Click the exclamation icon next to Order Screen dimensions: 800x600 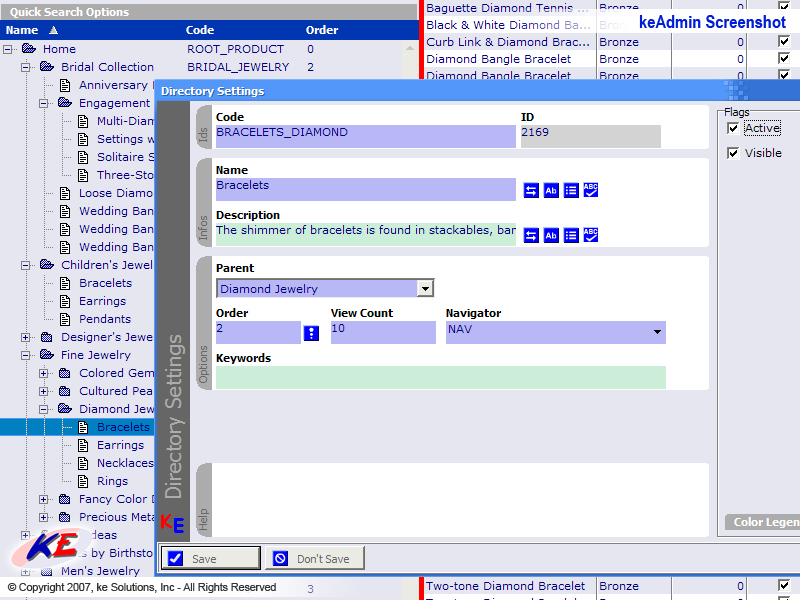tap(311, 334)
